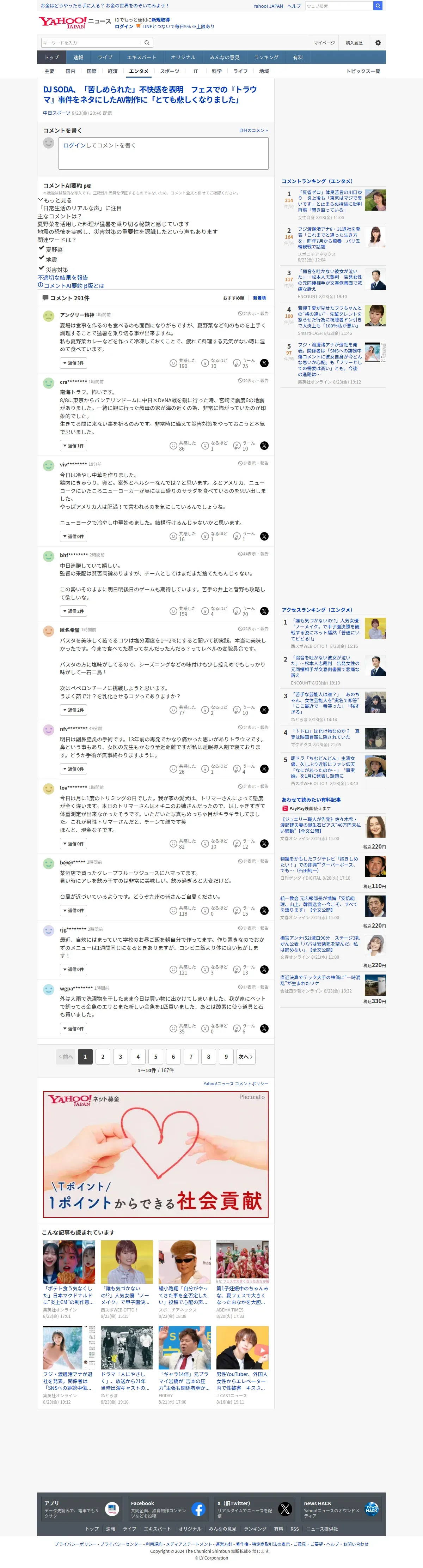Image resolution: width=423 pixels, height=1568 pixels.
Task: Expand 返信3件 under アングリー精神's comment
Action: pos(73,363)
